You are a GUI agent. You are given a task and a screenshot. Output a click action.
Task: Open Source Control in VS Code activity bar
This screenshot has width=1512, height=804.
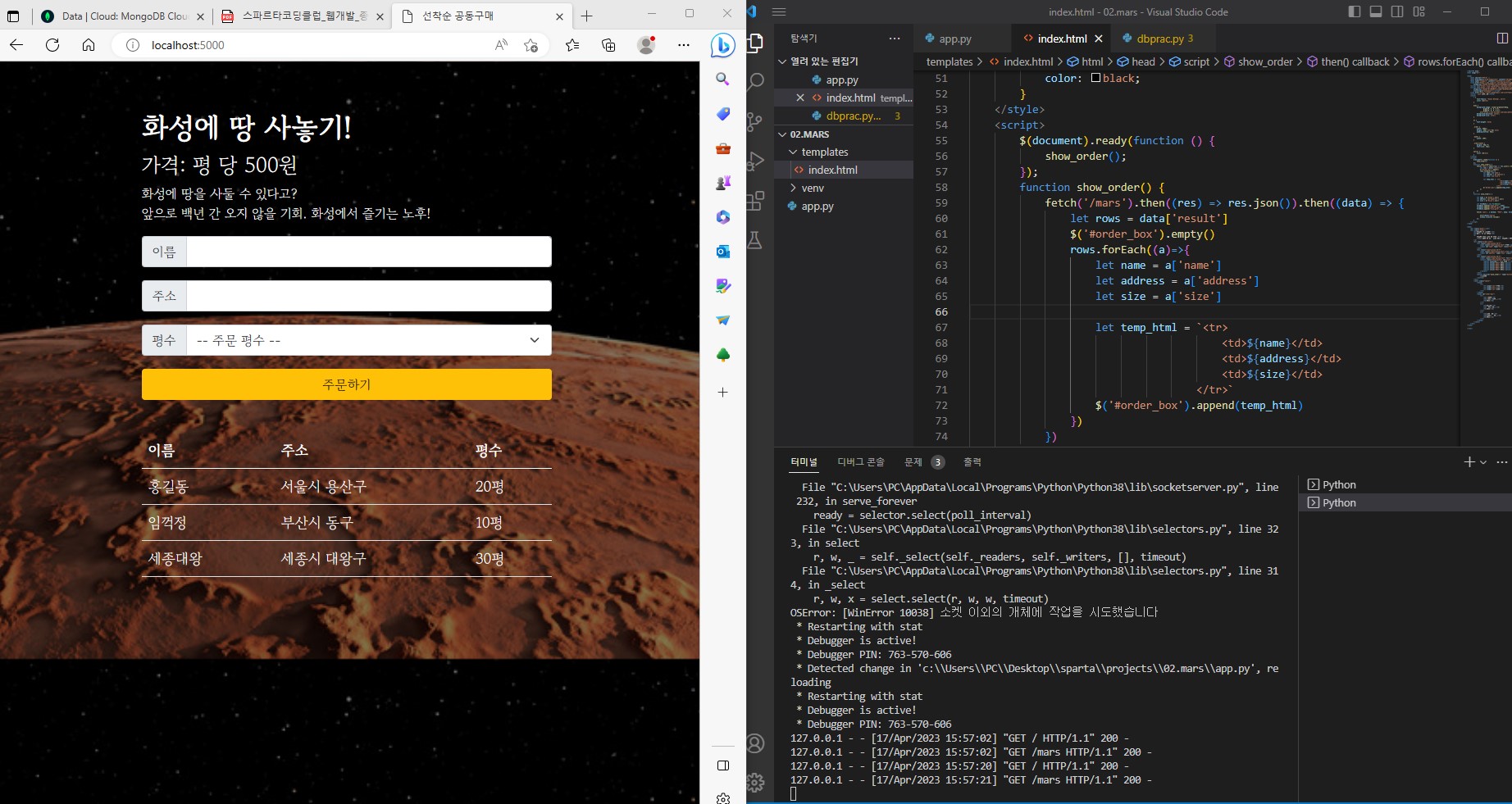click(x=755, y=122)
